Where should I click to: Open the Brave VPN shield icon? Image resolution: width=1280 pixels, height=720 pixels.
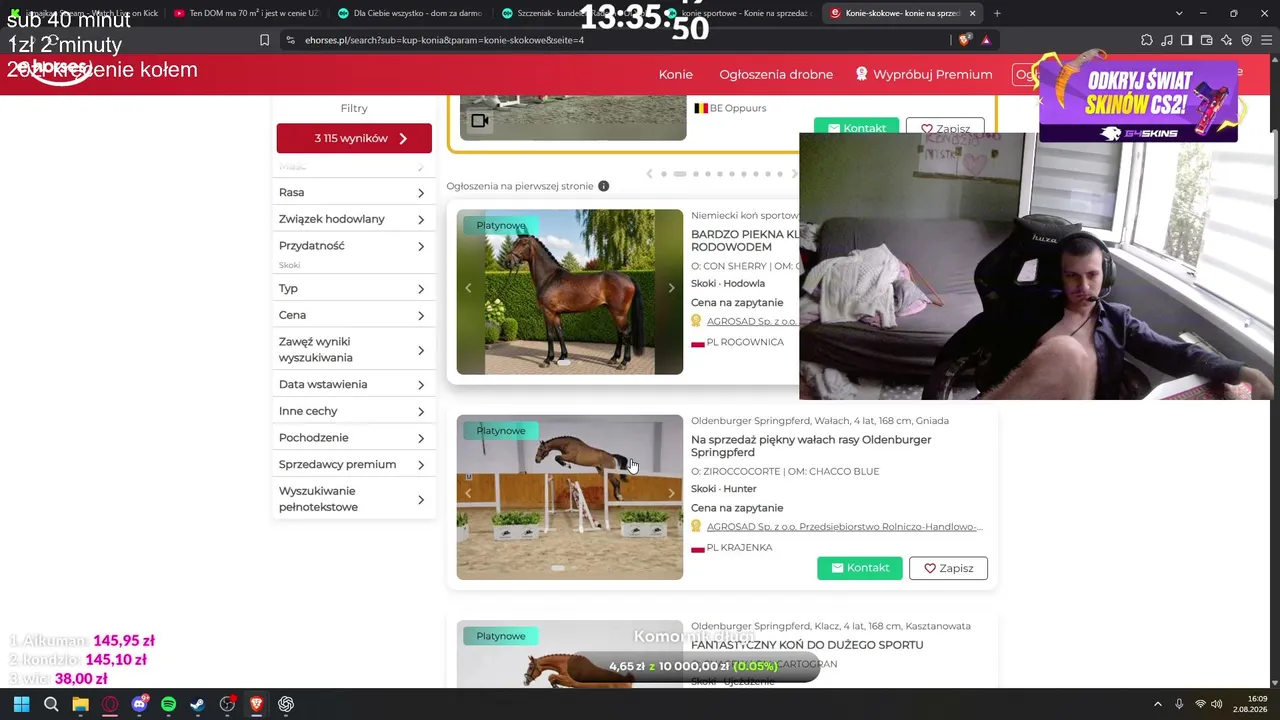point(1246,40)
